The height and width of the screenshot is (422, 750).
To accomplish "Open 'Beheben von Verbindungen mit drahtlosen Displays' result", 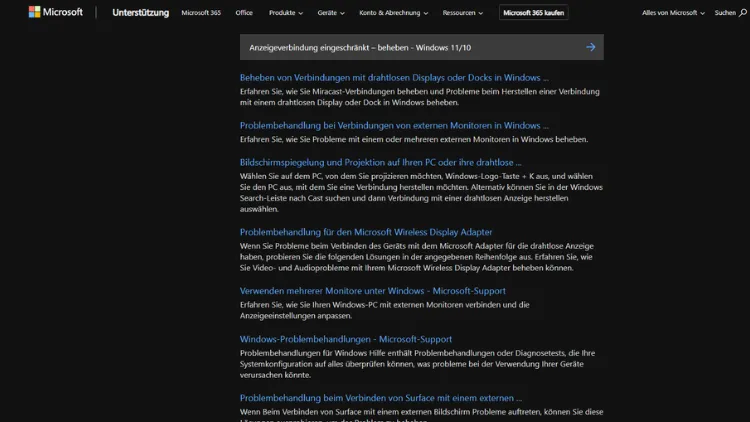I will [x=394, y=78].
